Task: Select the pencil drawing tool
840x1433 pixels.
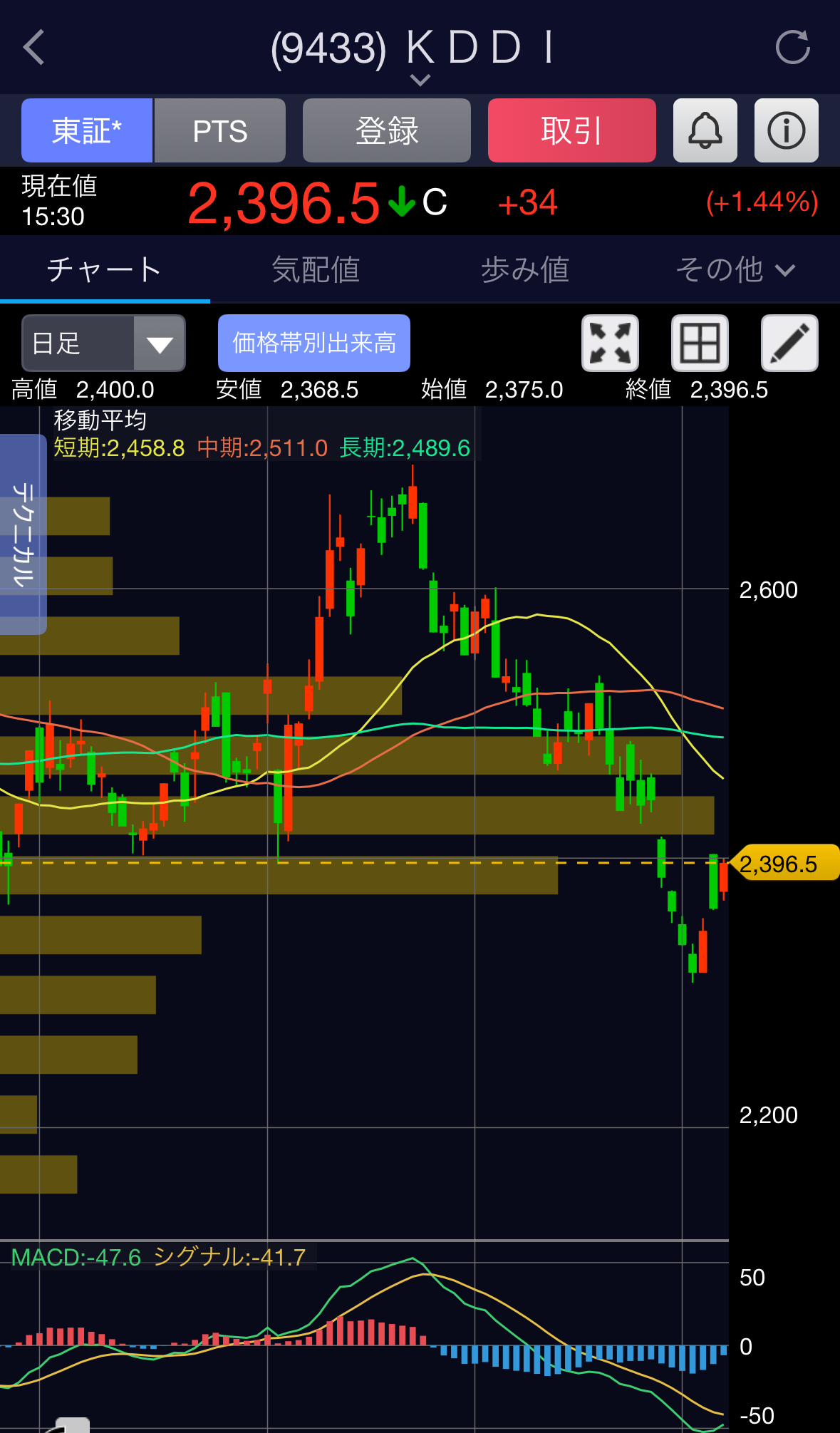Action: (789, 343)
